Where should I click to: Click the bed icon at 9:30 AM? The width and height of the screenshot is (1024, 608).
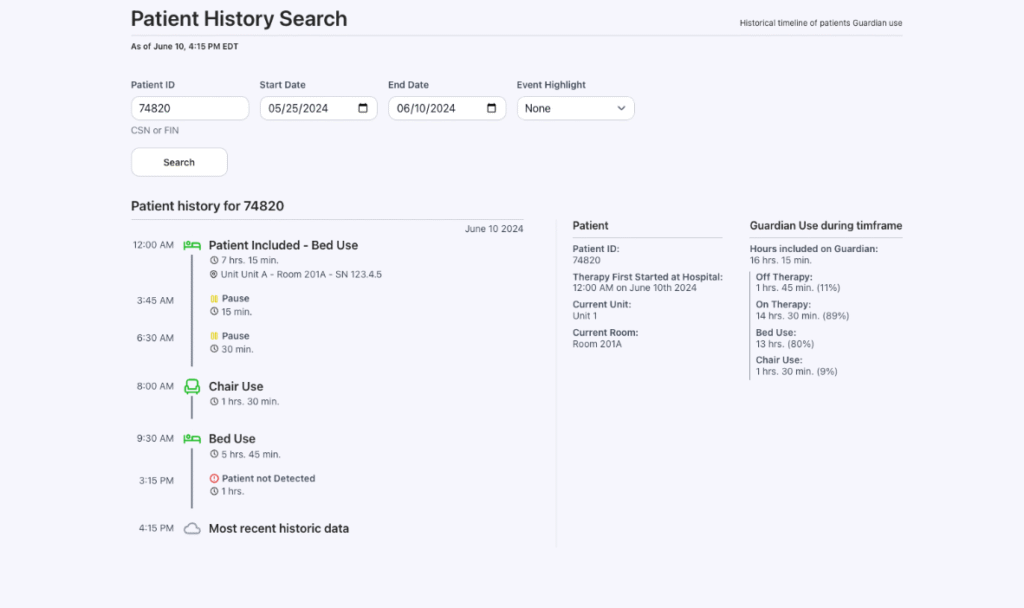point(192,439)
